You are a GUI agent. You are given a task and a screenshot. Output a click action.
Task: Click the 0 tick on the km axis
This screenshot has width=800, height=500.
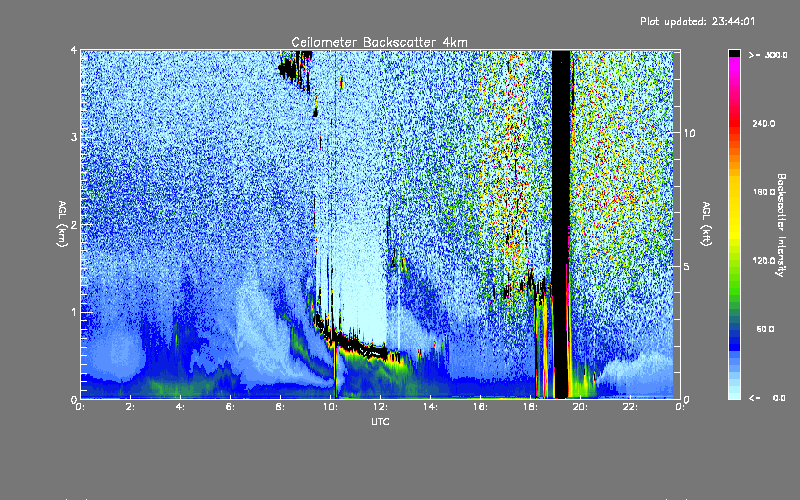(74, 399)
